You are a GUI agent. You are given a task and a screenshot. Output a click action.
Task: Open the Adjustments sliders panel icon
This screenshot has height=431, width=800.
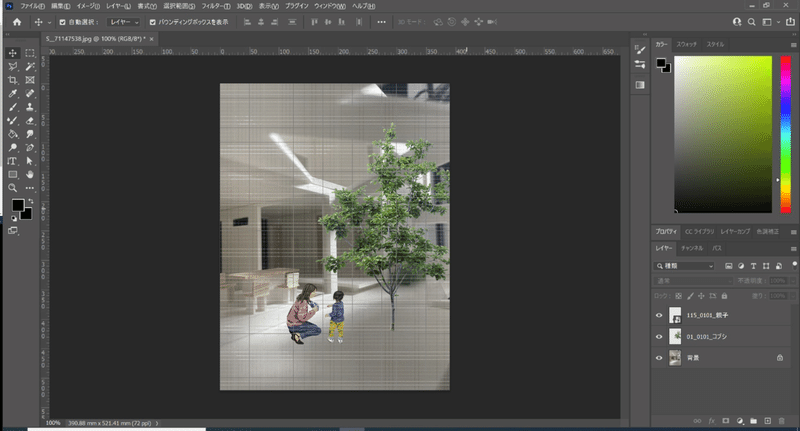[x=640, y=64]
